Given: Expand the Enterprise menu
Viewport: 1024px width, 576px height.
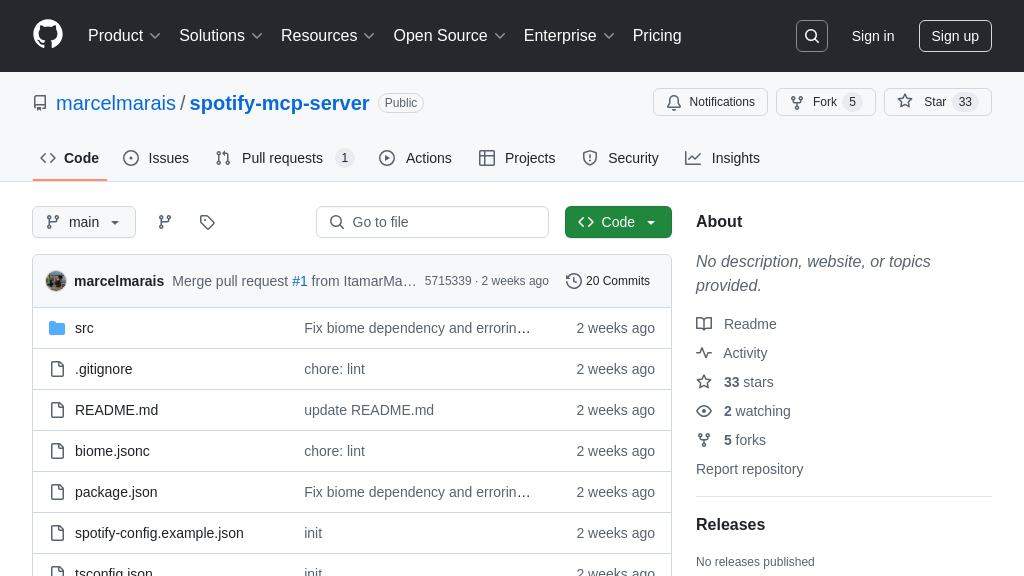Looking at the screenshot, I should point(569,36).
